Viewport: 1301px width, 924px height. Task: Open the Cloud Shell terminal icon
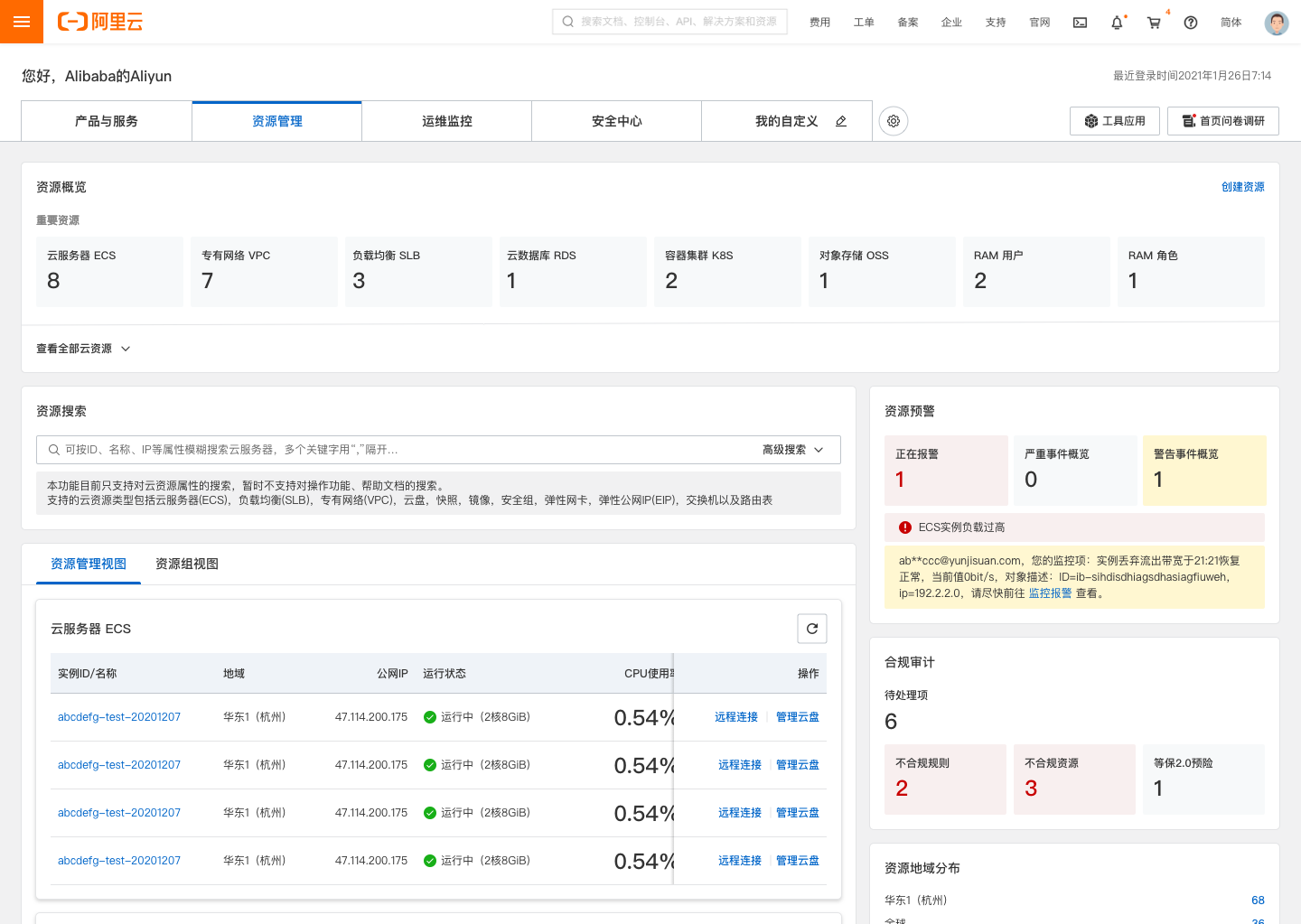pyautogui.click(x=1080, y=23)
